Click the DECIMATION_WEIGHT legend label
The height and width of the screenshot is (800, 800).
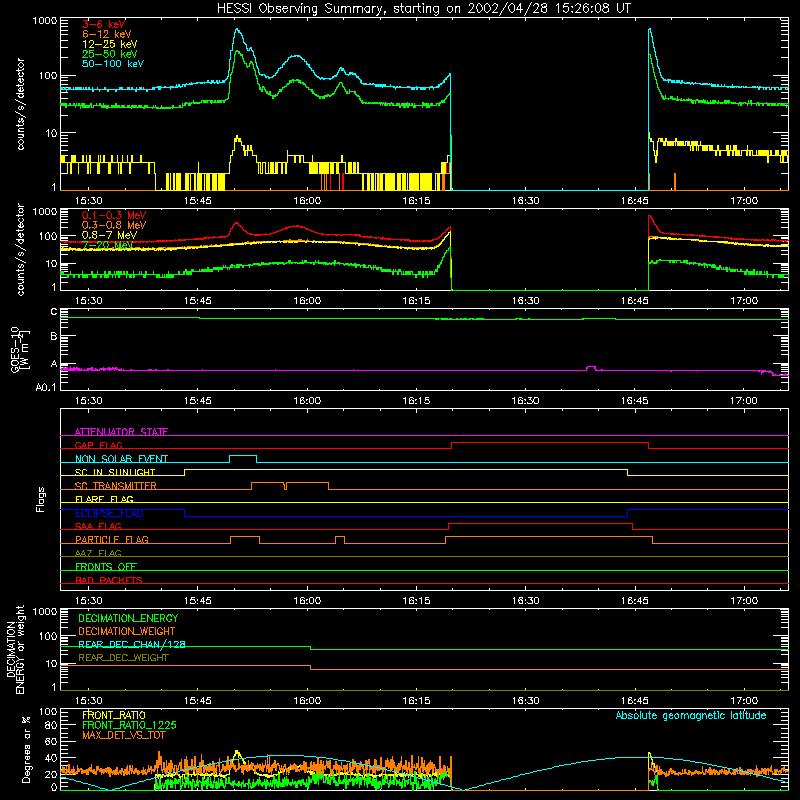tap(127, 631)
